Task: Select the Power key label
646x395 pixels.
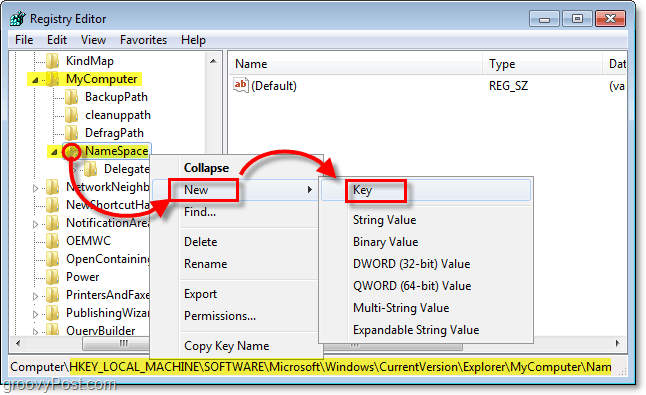Action: [x=82, y=277]
